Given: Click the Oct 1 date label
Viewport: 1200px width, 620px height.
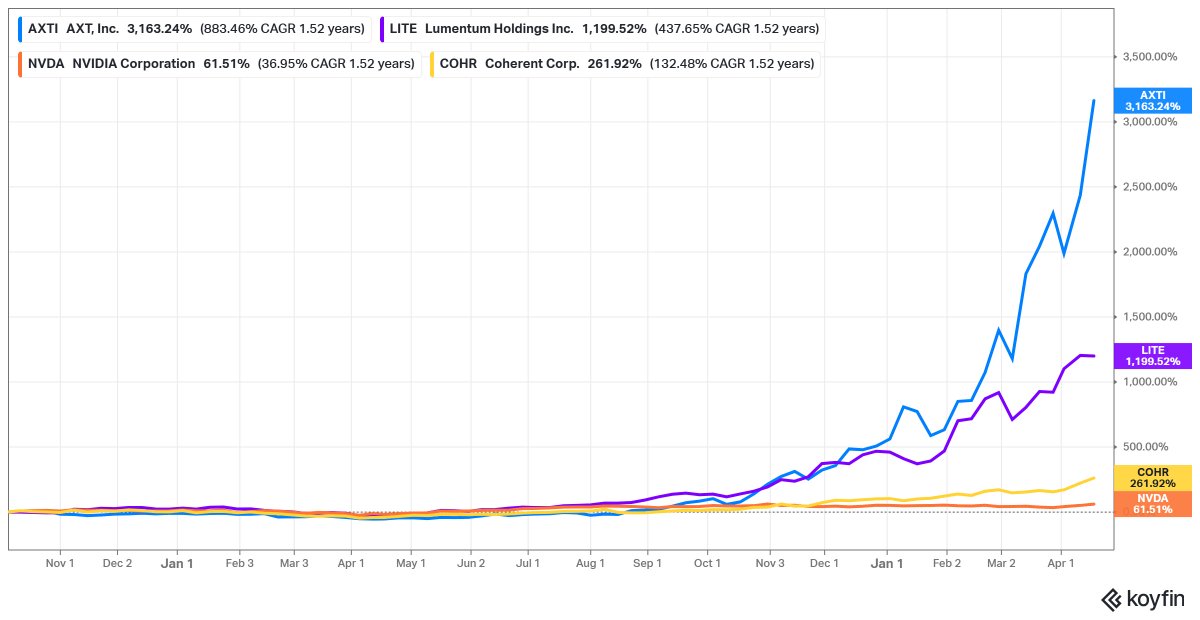Looking at the screenshot, I should (707, 563).
